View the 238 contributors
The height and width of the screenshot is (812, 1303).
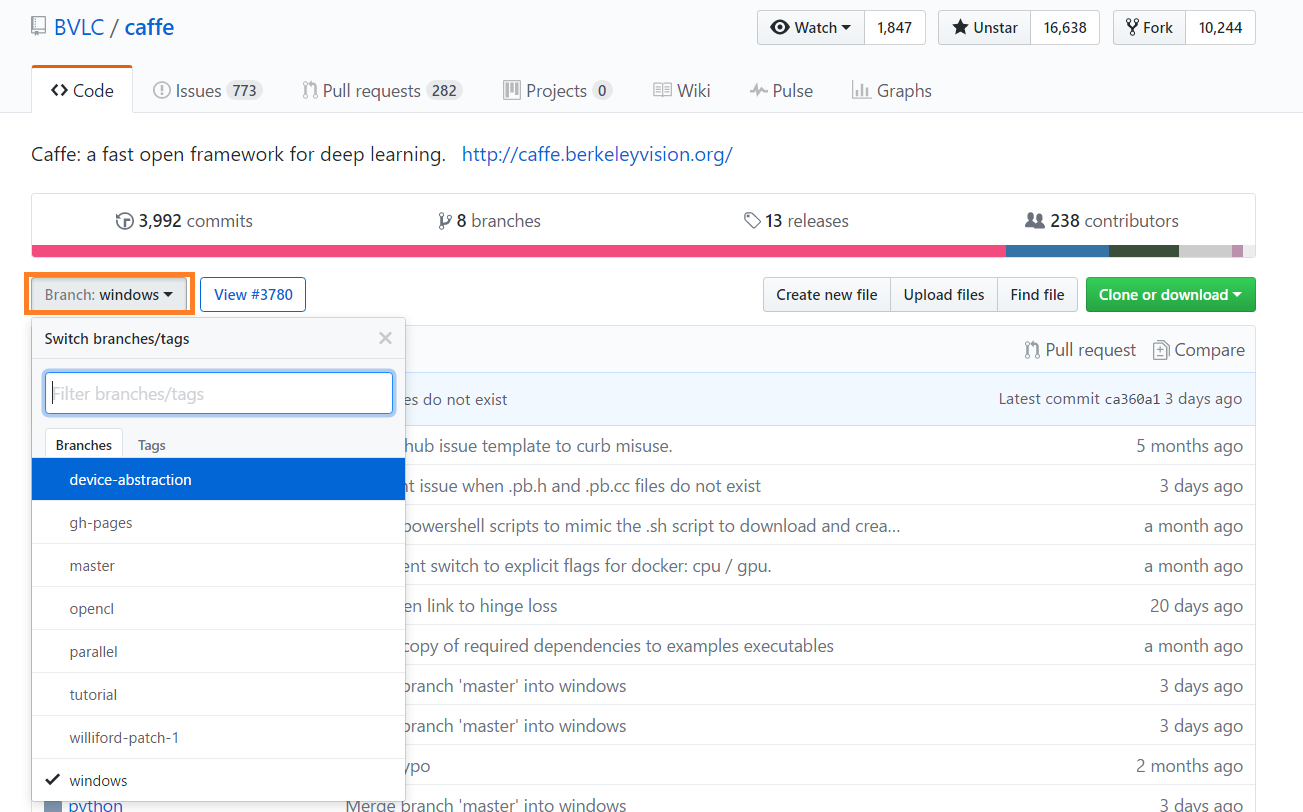coord(1102,221)
